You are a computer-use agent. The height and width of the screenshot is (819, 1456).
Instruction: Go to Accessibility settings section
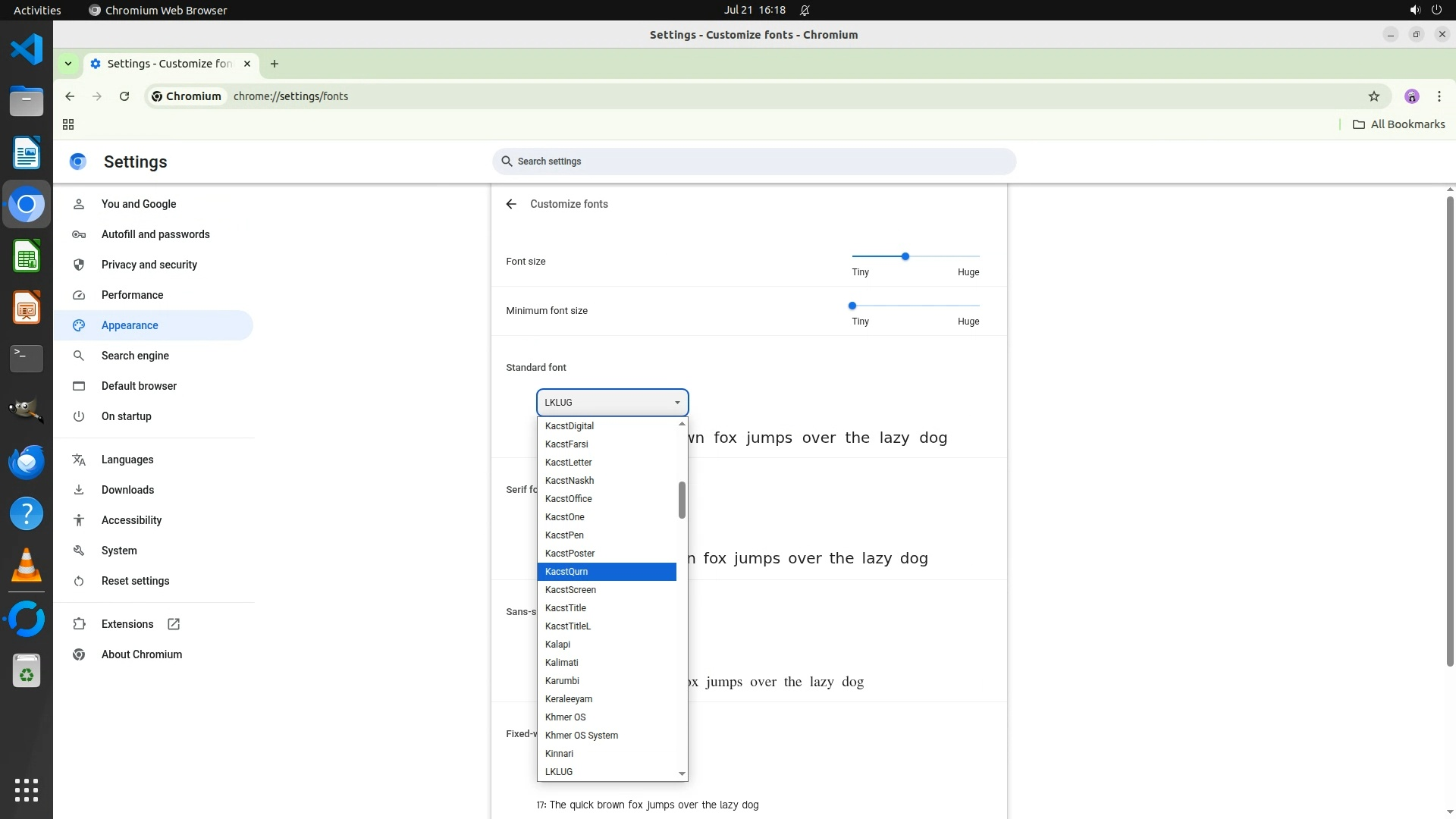point(131,520)
